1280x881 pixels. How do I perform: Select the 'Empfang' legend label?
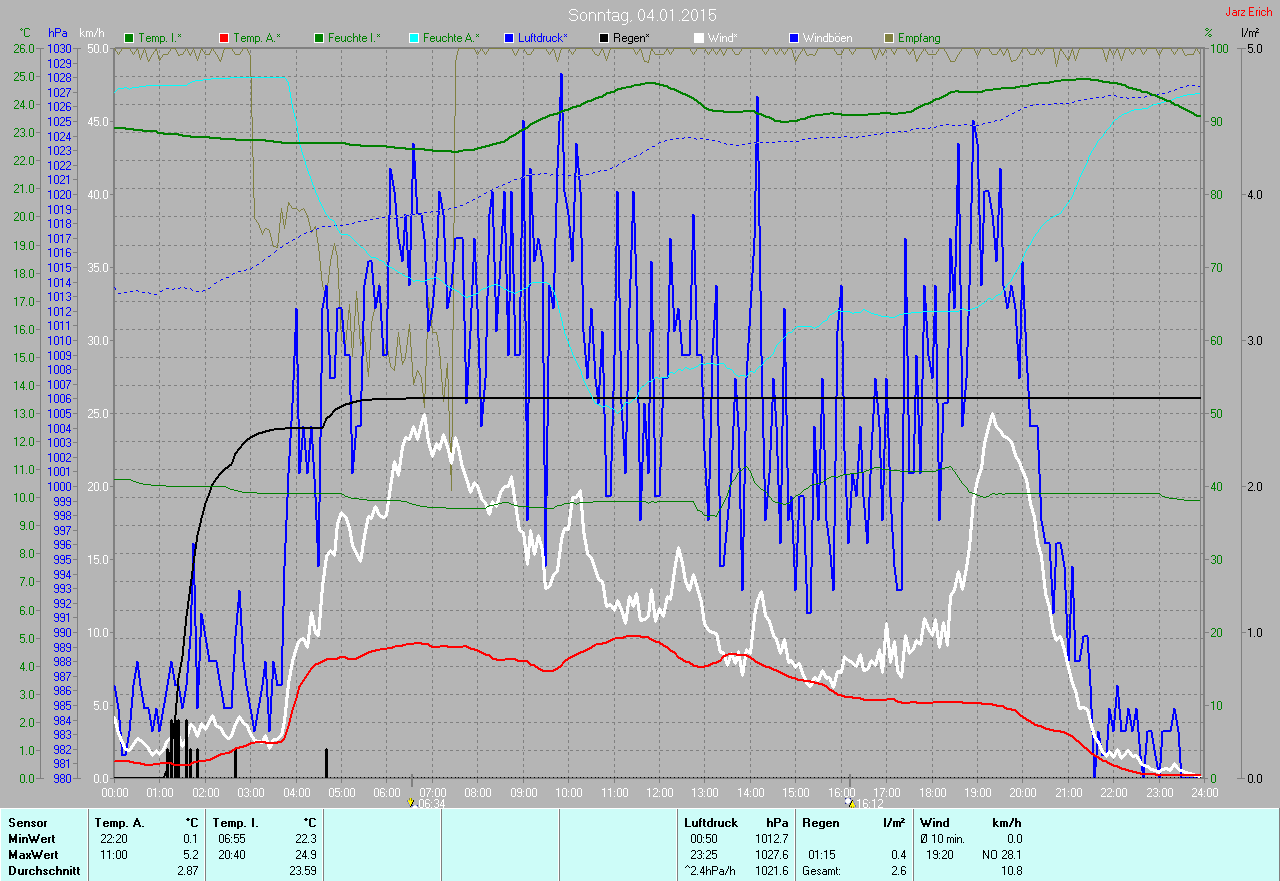tap(919, 38)
